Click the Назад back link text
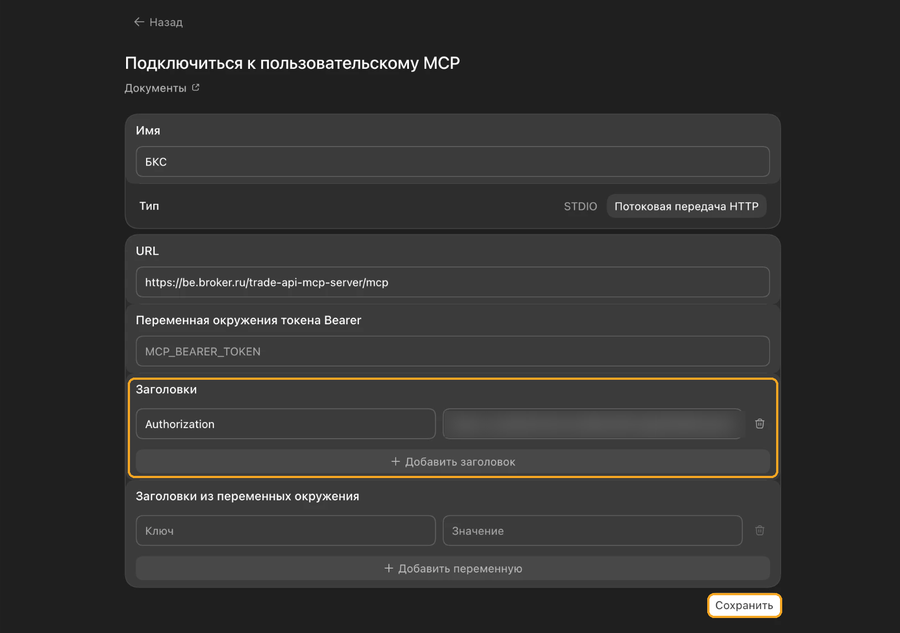This screenshot has height=633, width=900. tap(166, 22)
